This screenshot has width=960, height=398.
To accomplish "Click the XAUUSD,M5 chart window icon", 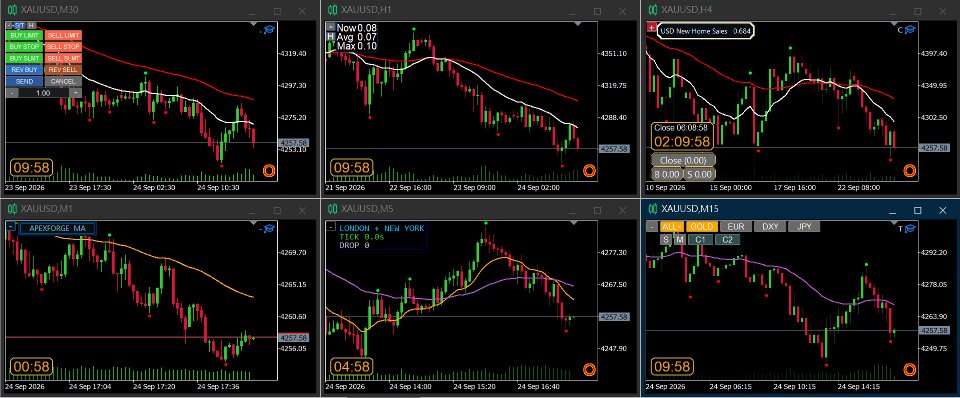I will 332,210.
